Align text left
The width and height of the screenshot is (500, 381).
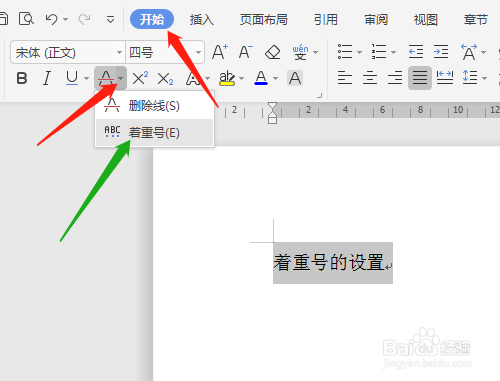tap(345, 78)
